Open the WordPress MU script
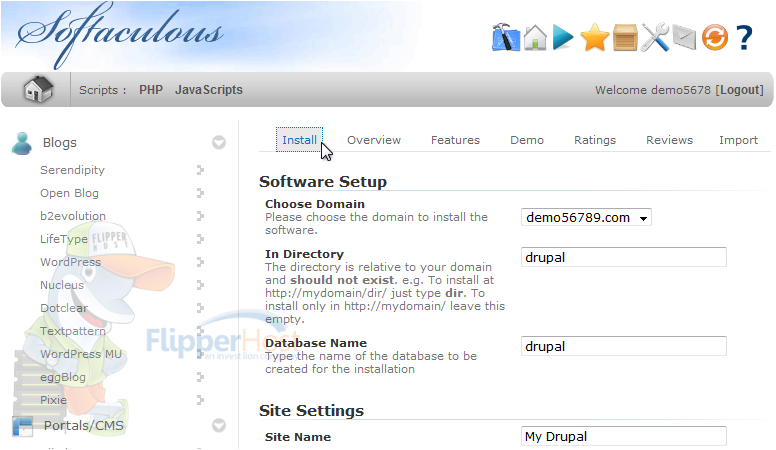776x450 pixels. point(81,354)
